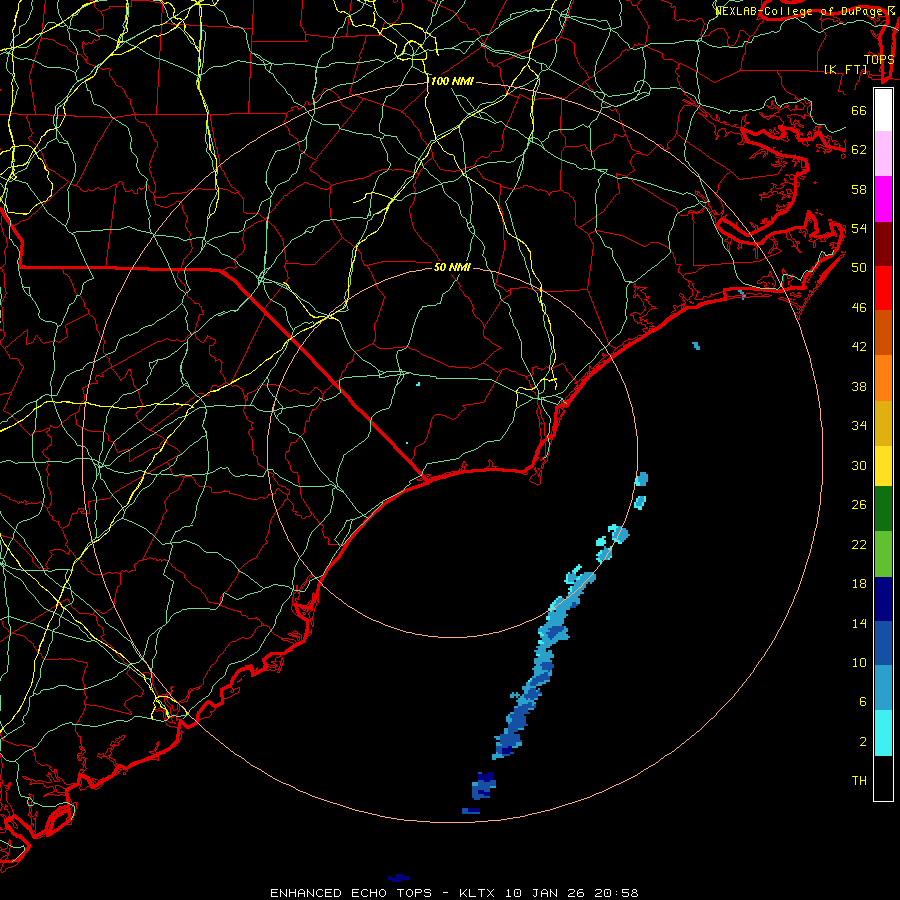Click the NEXLAB-College of DuPage credit text
Image resolution: width=900 pixels, height=900 pixels.
[805, 11]
